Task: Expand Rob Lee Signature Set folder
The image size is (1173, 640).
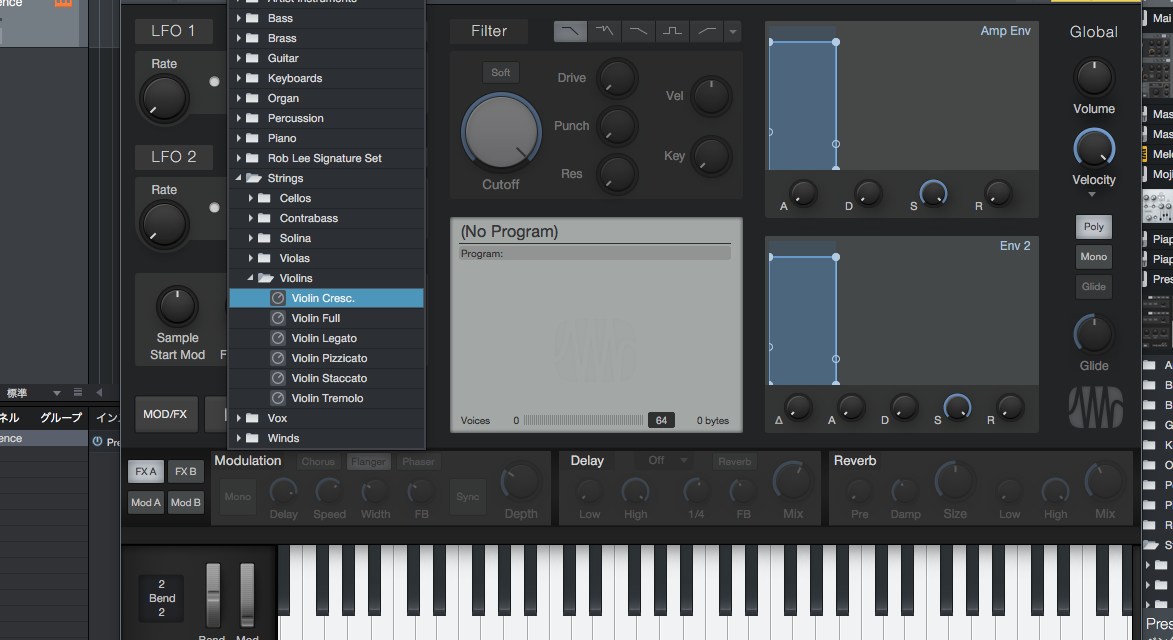Action: coord(239,158)
